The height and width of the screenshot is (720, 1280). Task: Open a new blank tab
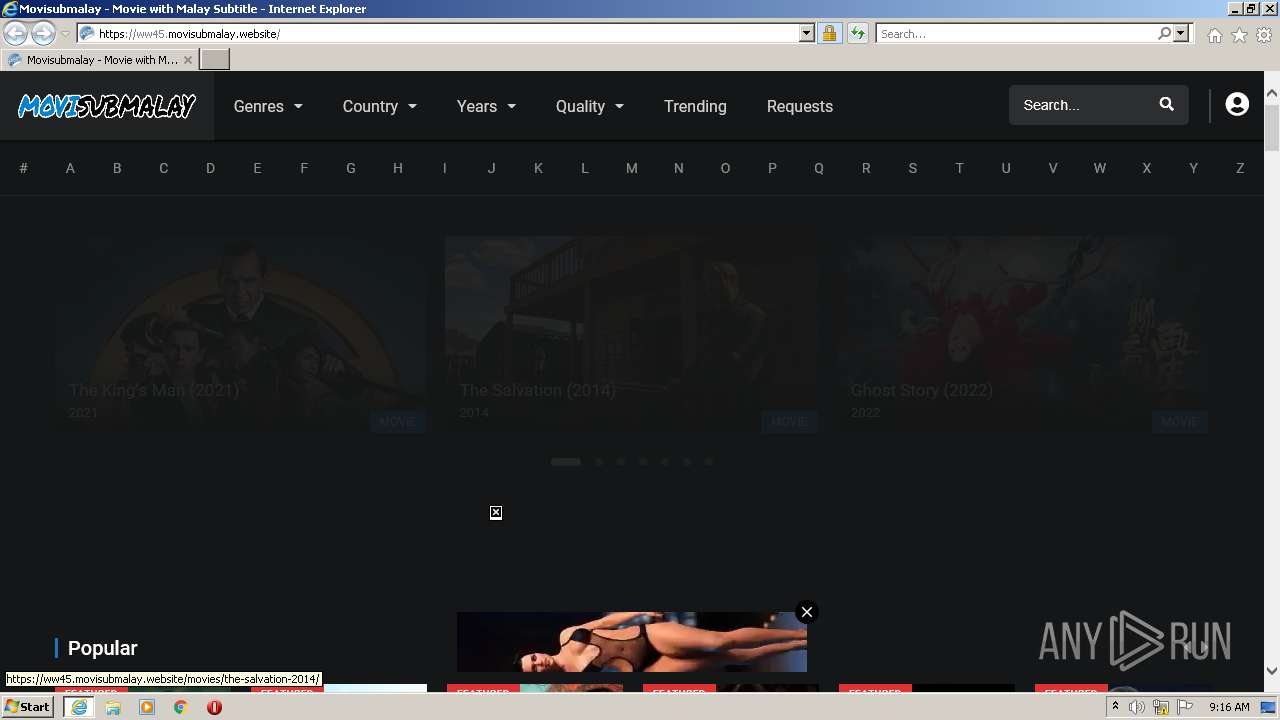(215, 60)
